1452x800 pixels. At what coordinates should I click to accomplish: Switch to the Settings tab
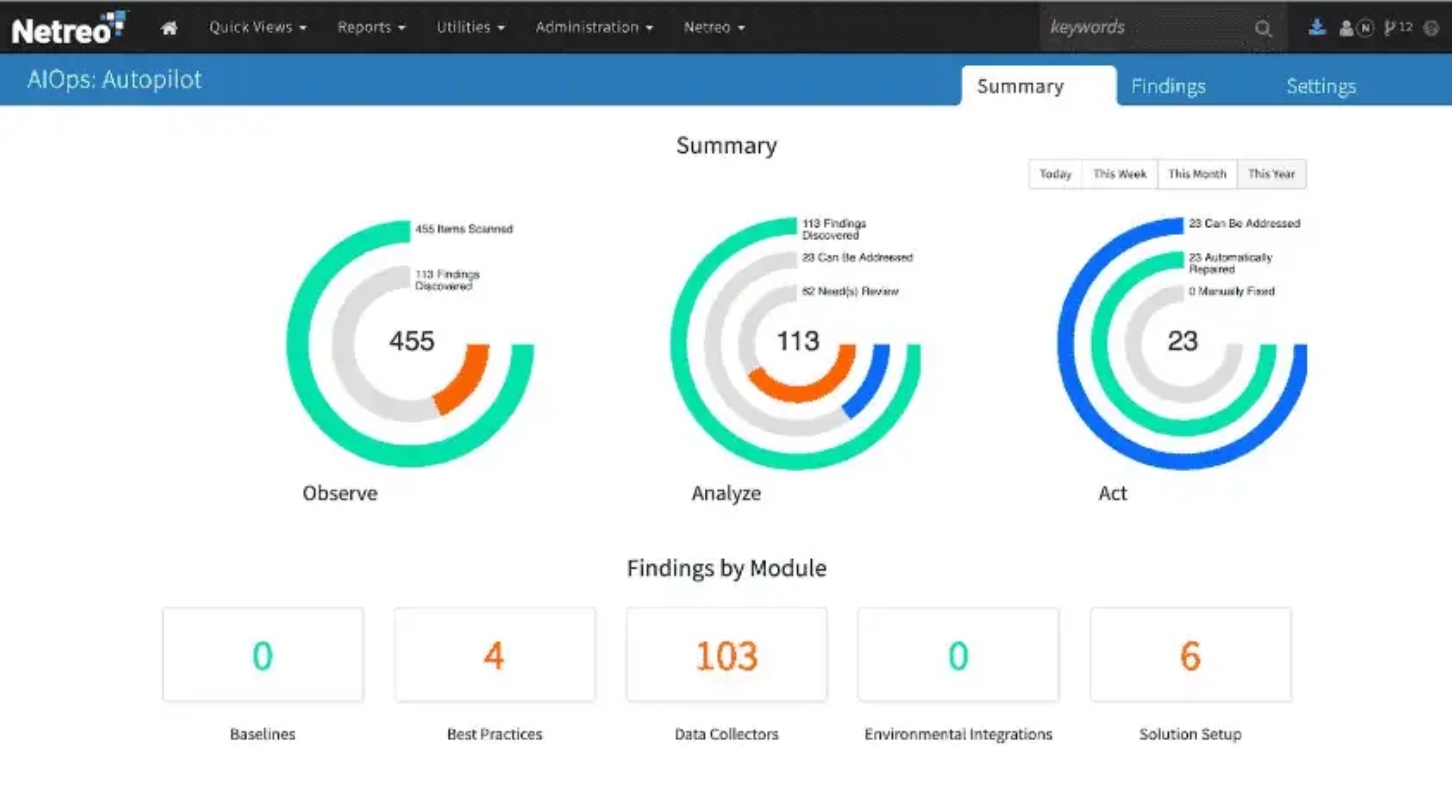[x=1321, y=87]
